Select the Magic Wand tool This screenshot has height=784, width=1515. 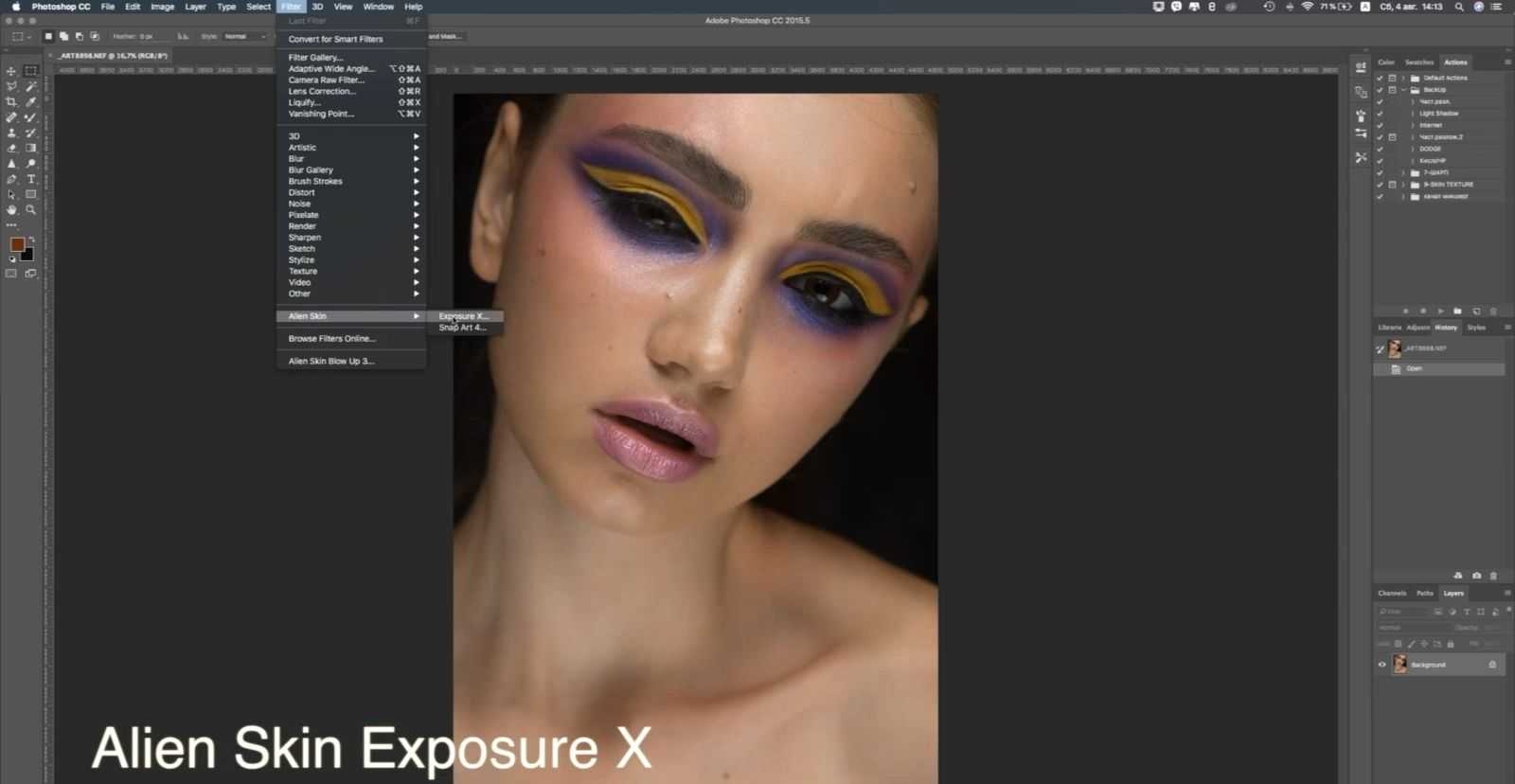30,86
